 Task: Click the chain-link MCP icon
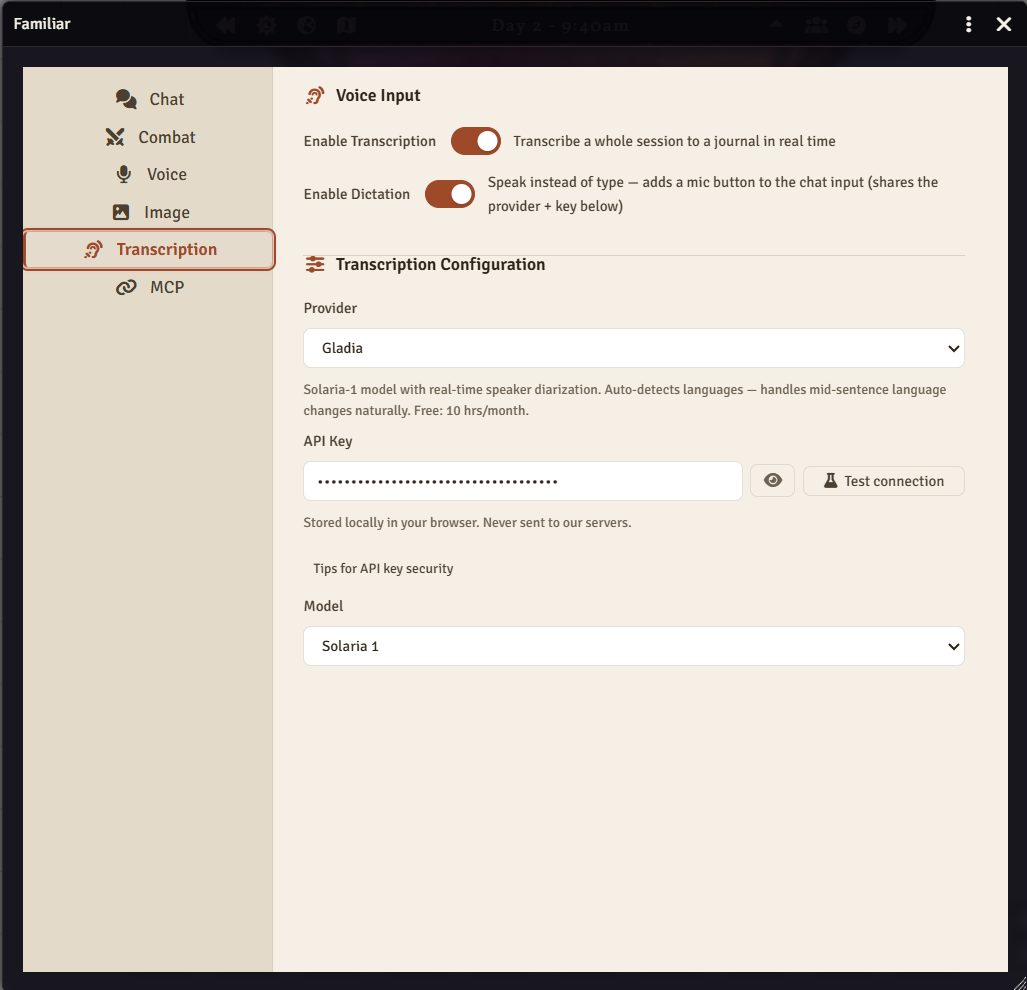126,287
